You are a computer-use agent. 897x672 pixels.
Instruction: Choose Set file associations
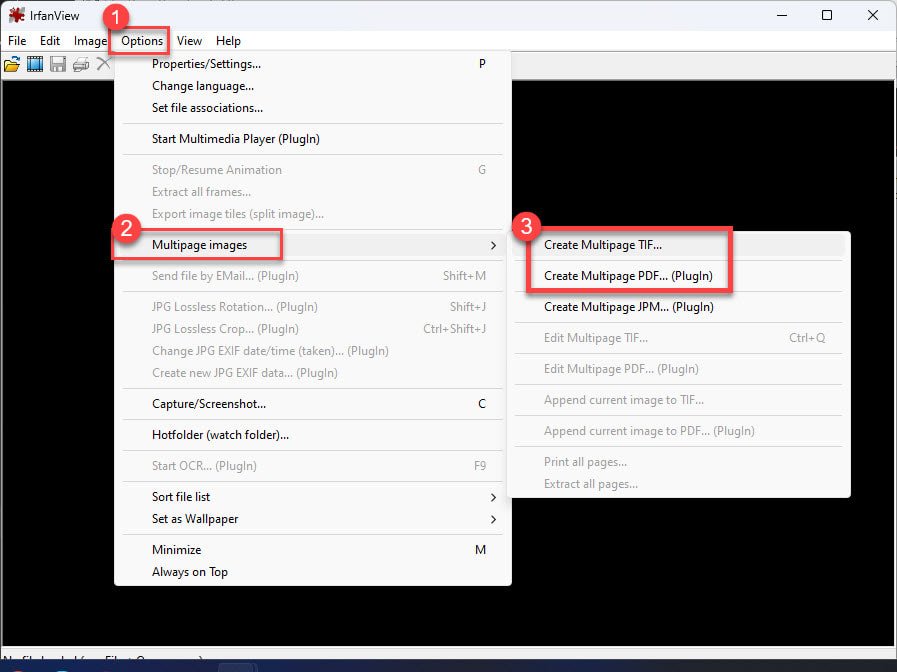[313, 108]
